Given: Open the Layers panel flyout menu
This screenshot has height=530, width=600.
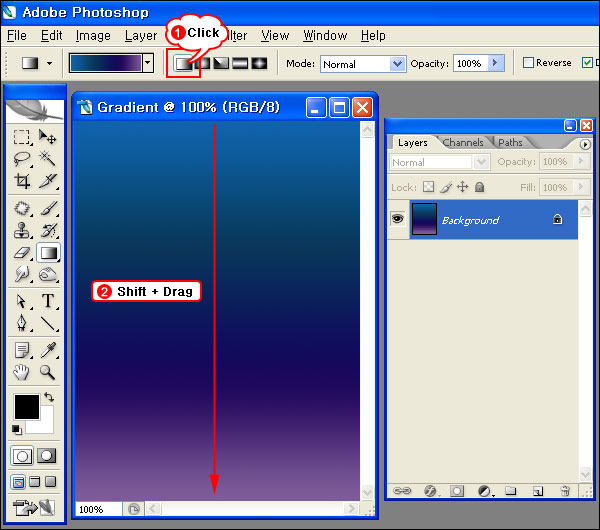Looking at the screenshot, I should point(584,144).
